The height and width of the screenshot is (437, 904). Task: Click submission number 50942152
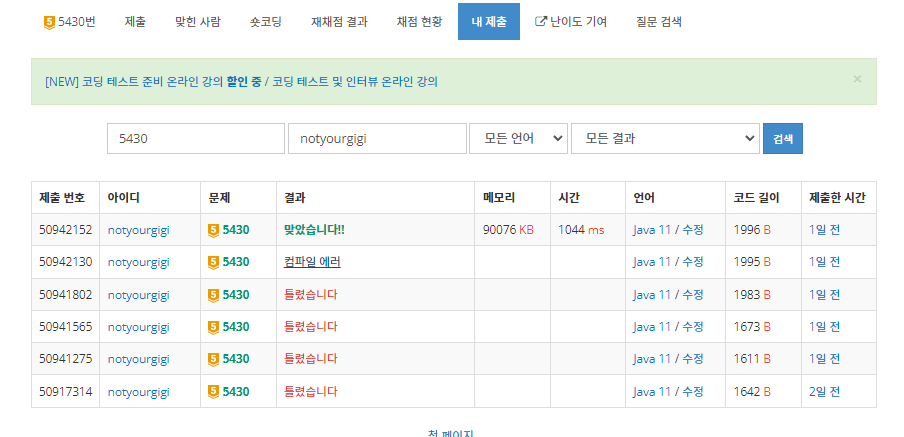click(66, 230)
